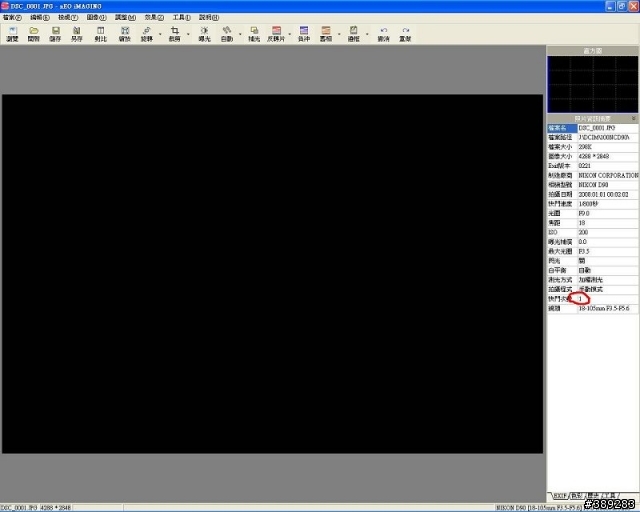This screenshot has height=512, width=640.
Task: Click the 補光 (Fill light) icon
Action: [x=254, y=34]
